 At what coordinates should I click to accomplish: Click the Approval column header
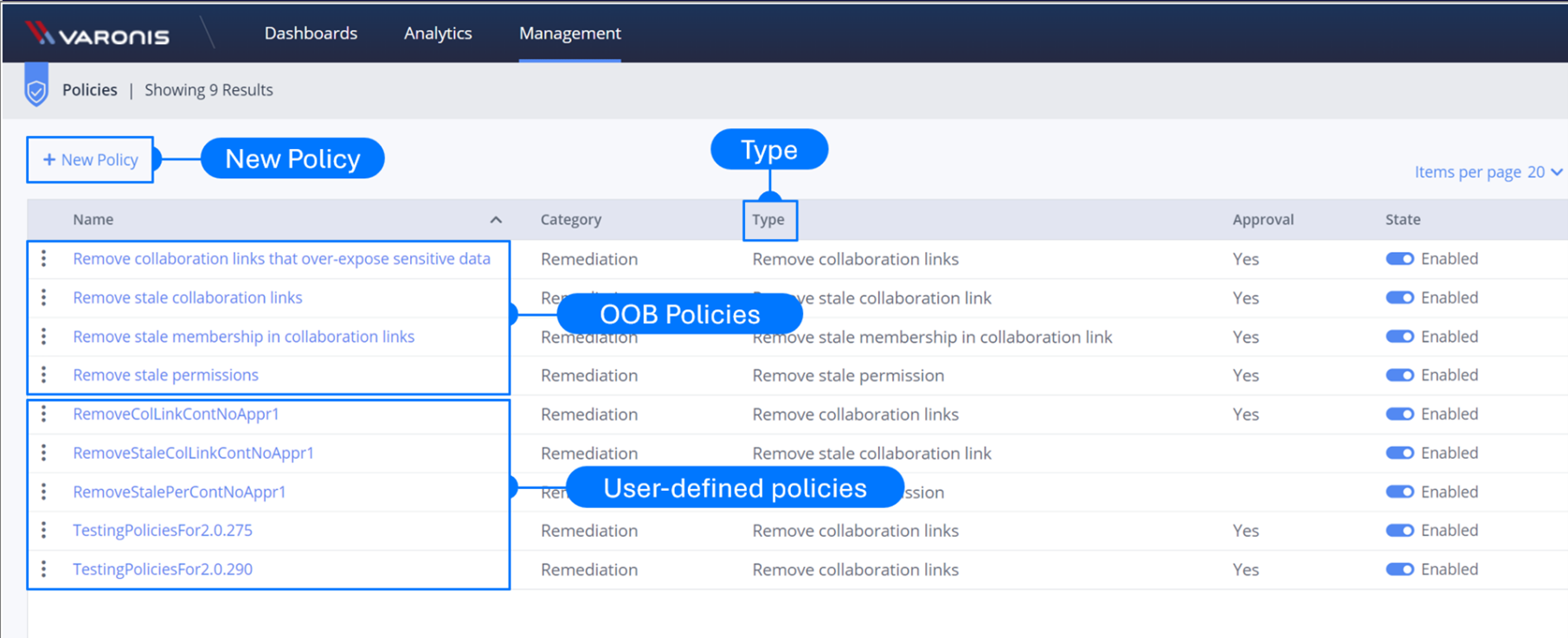pos(1263,220)
